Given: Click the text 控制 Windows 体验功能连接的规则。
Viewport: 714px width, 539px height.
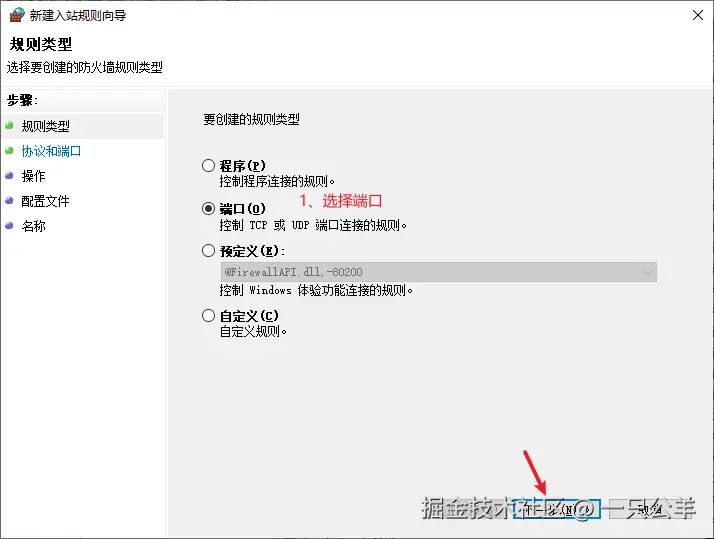Looking at the screenshot, I should click(x=316, y=290).
